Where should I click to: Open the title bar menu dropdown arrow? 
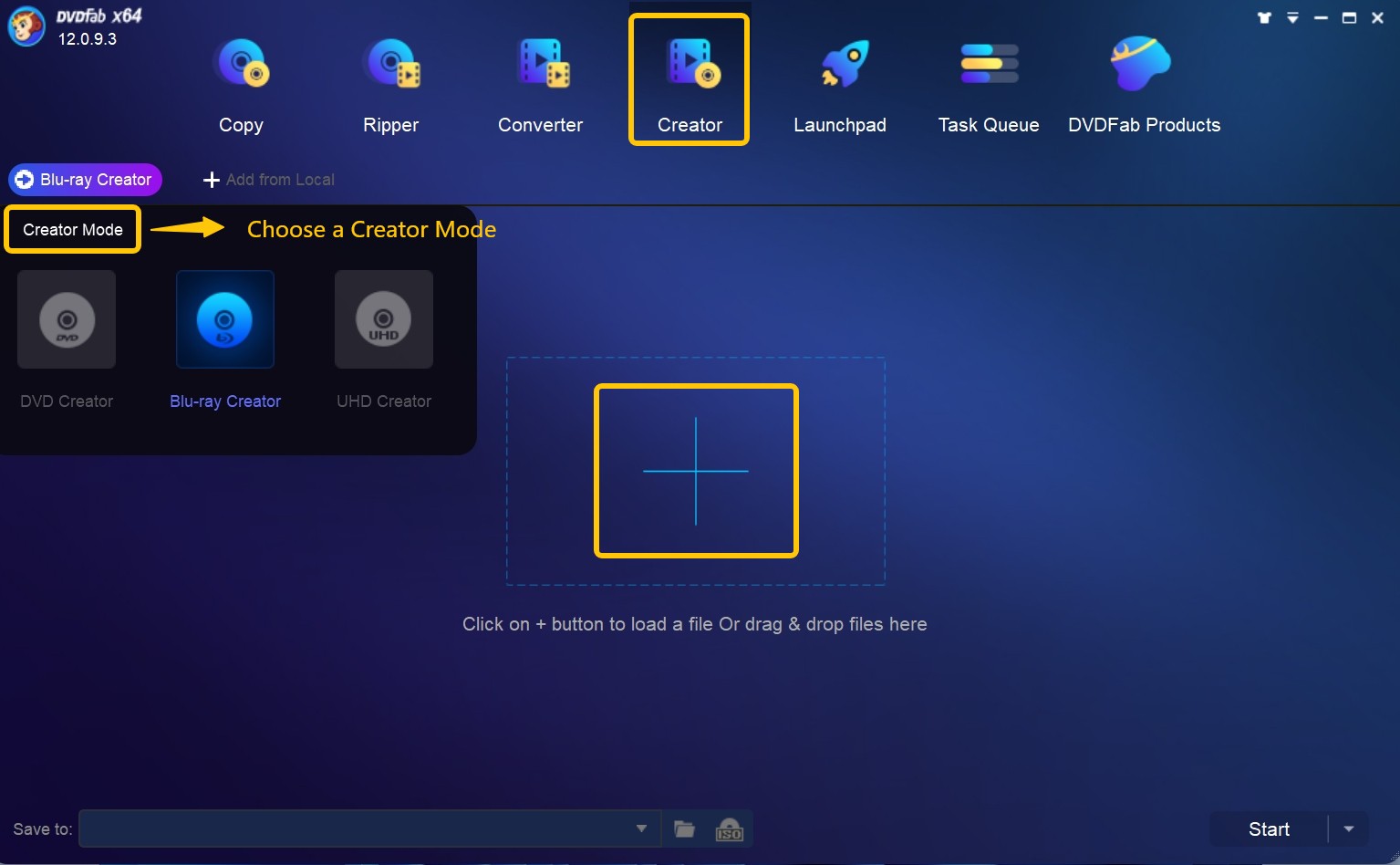pos(1292,17)
